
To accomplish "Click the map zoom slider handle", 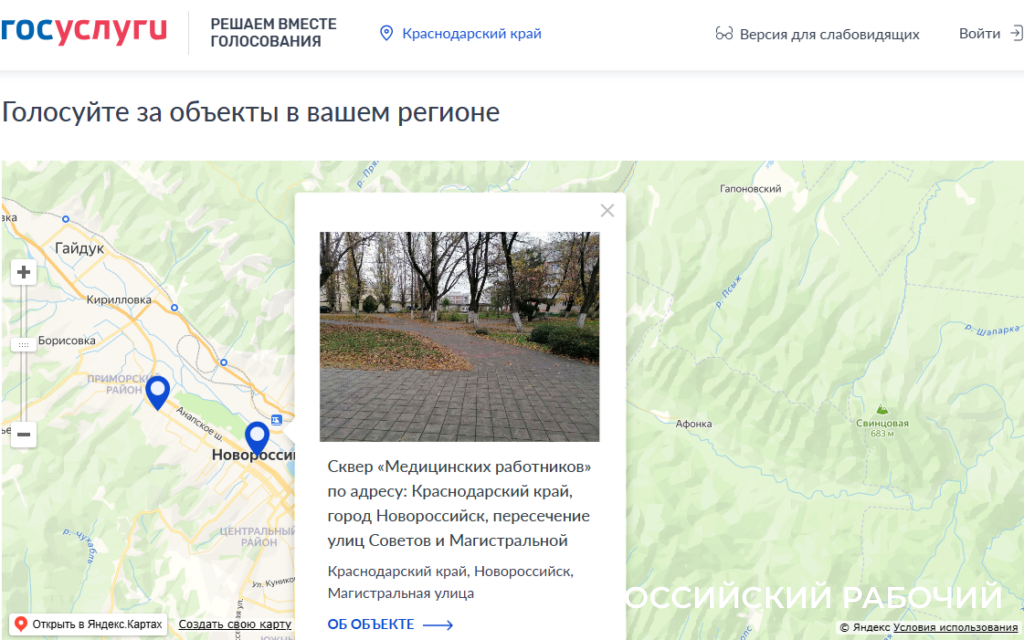I will click(x=24, y=344).
